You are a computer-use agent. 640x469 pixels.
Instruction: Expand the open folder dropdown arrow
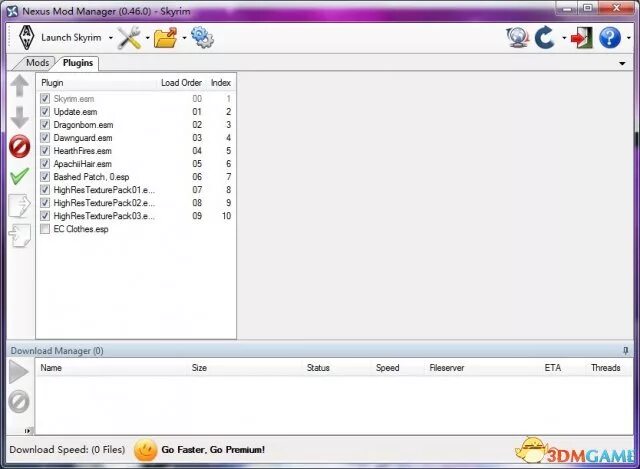tap(184, 38)
